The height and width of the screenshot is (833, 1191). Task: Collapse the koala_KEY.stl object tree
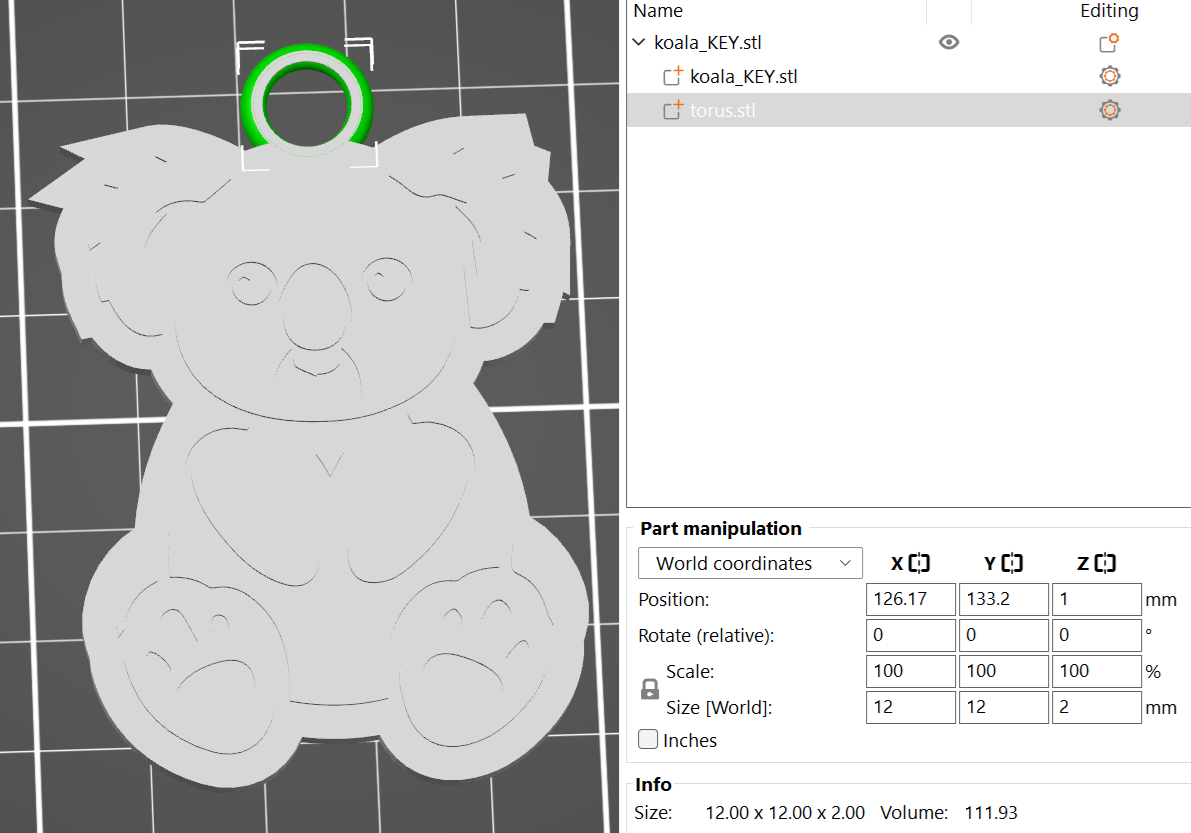click(638, 43)
